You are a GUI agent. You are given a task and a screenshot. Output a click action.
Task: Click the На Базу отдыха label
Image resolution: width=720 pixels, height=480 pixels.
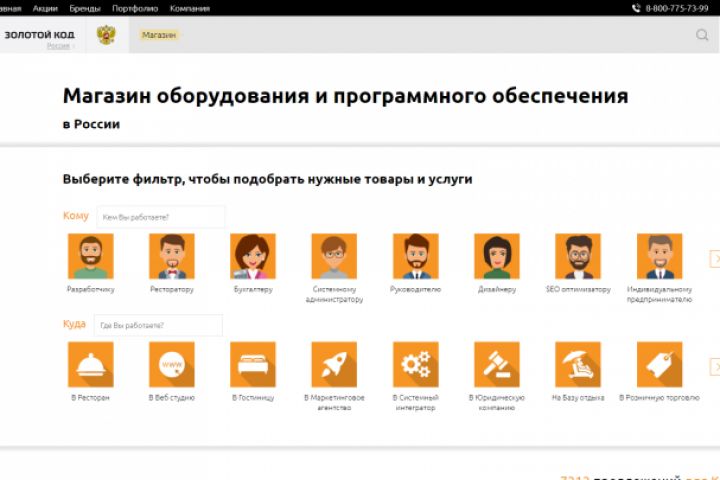click(x=578, y=398)
